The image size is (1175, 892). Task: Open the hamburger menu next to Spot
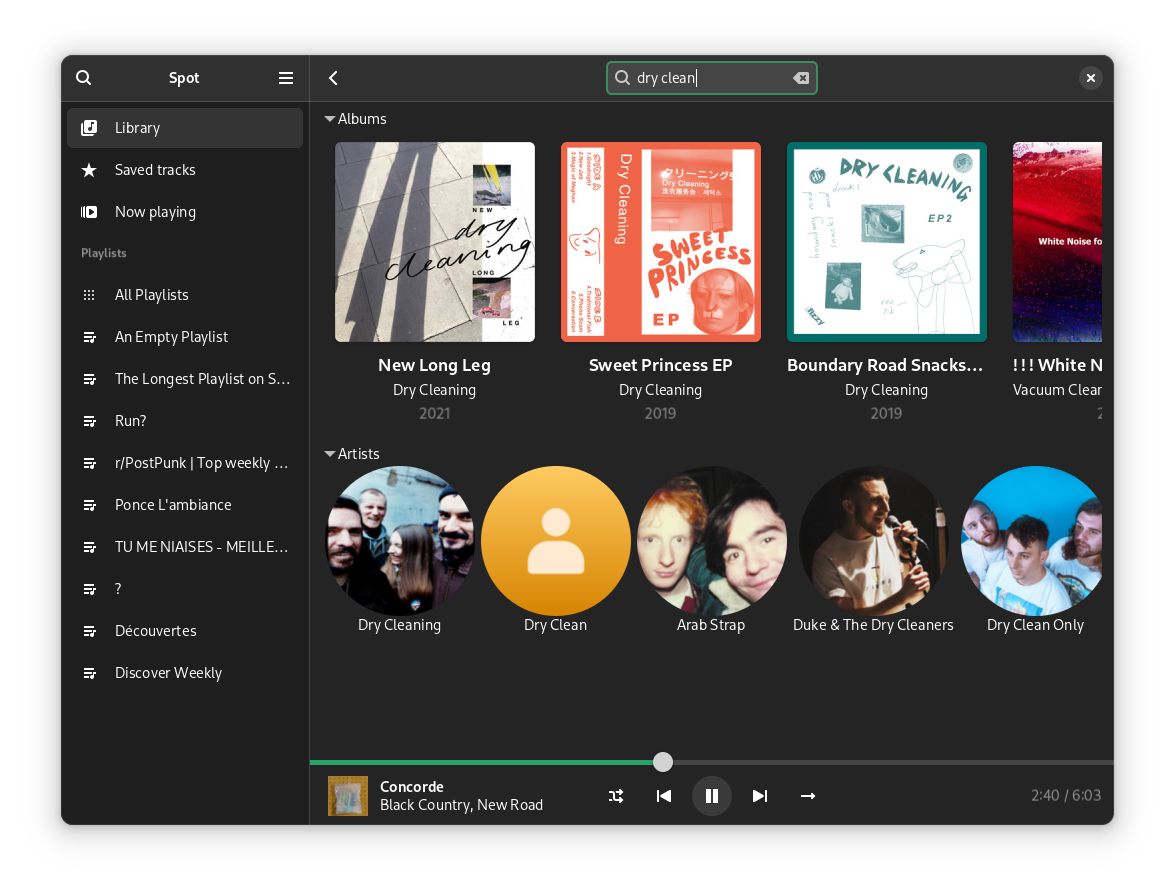286,78
